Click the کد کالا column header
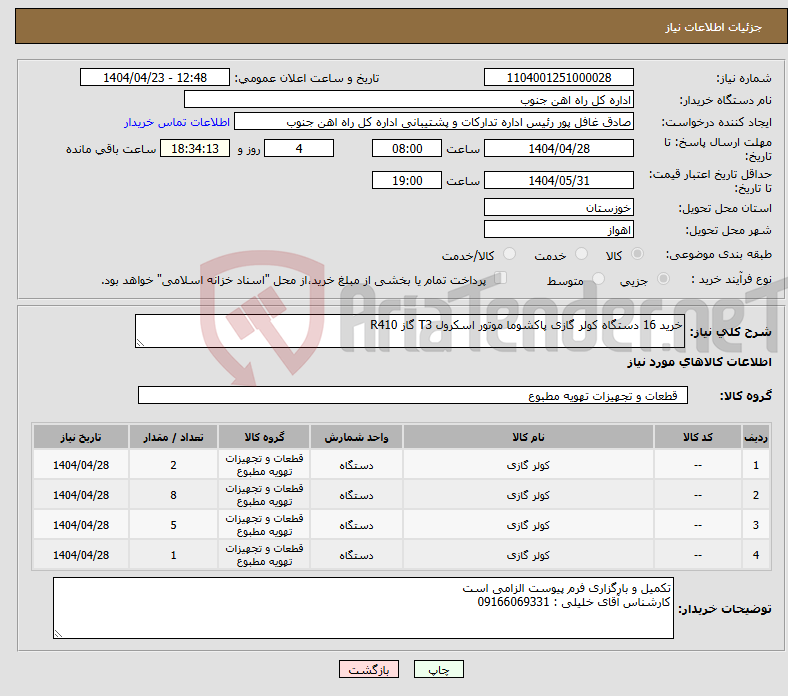Screen dimensions: 788x696 tap(698, 437)
